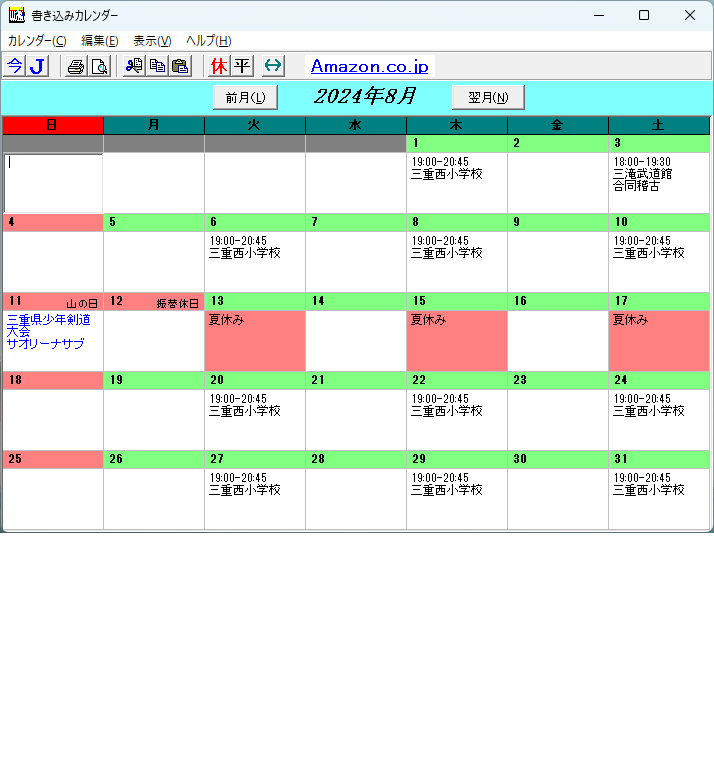Click the green double-arrow width icon
The height and width of the screenshot is (777, 714).
[273, 66]
